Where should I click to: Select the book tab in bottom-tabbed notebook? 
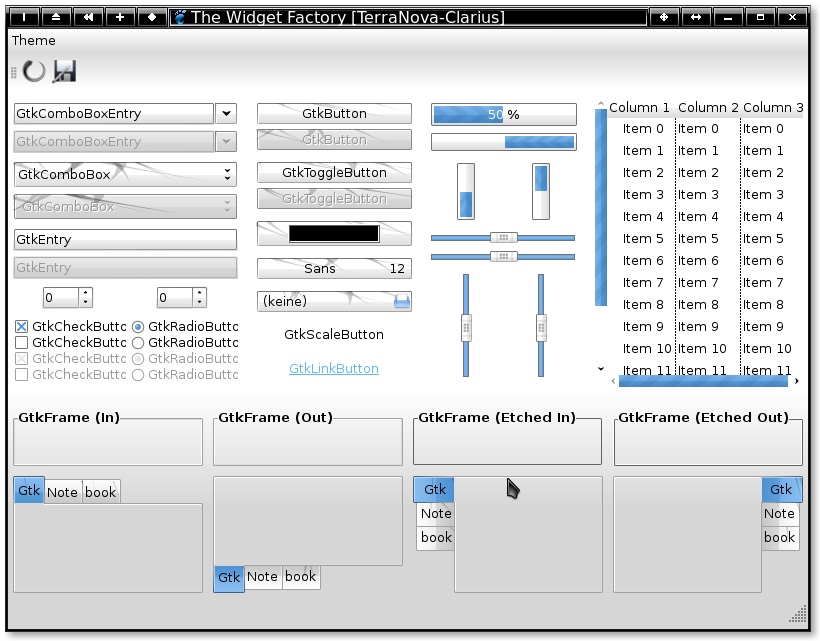301,577
